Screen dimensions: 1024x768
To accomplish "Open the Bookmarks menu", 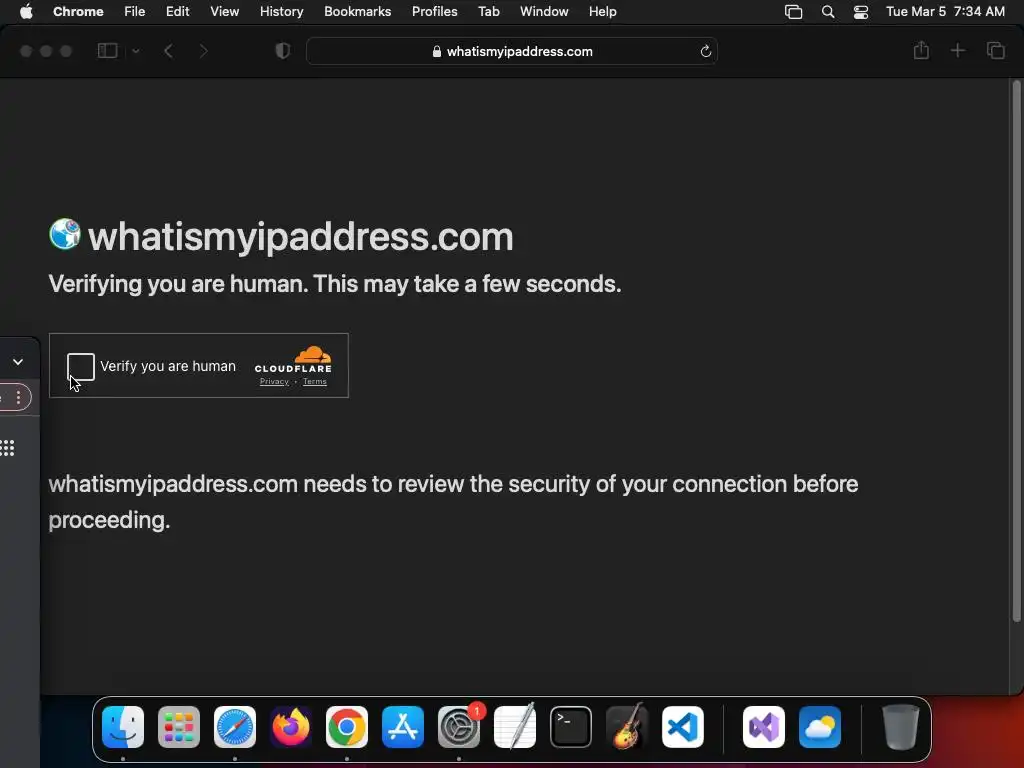I will [357, 12].
